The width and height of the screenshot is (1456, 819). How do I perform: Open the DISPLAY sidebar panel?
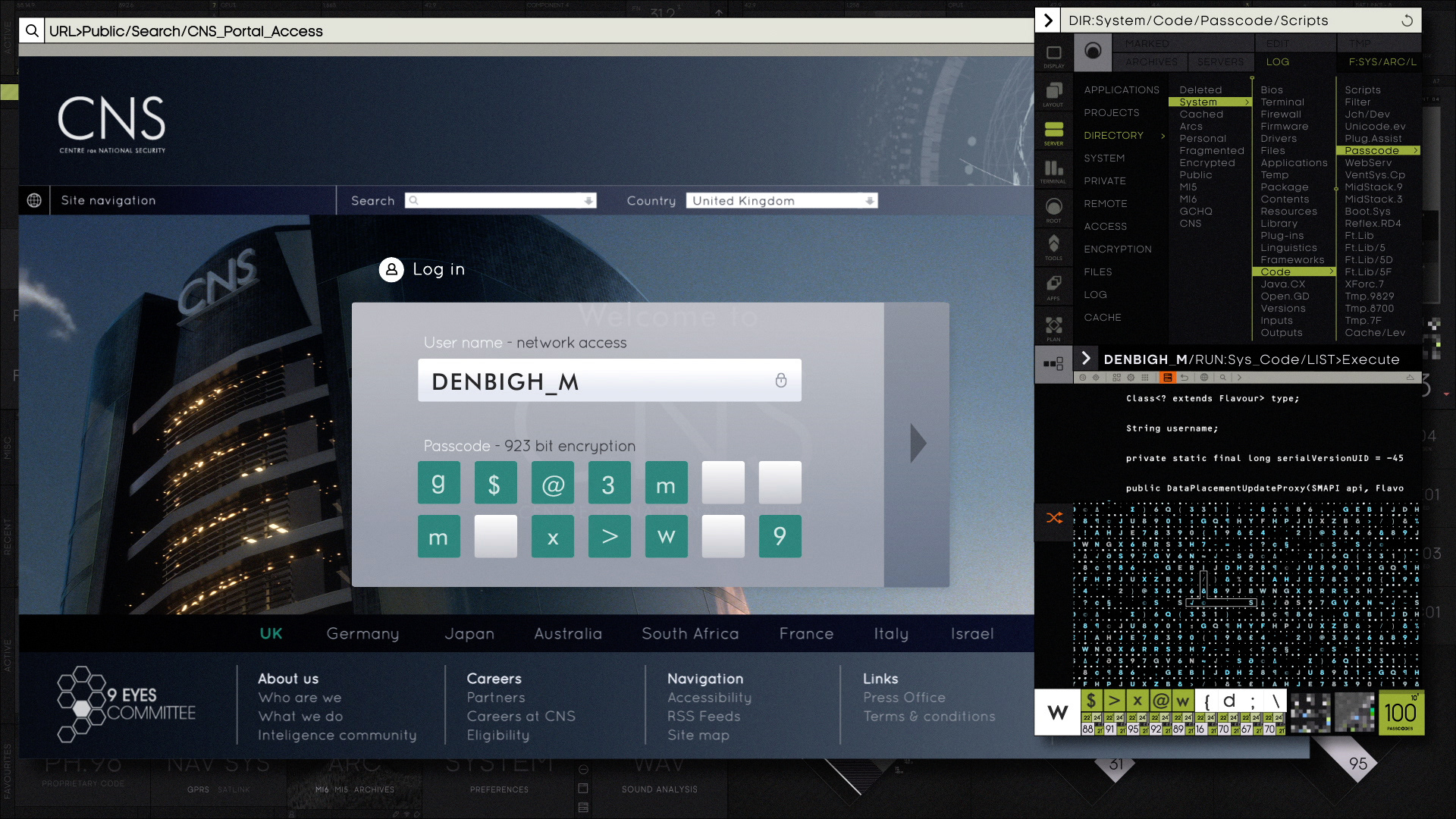[x=1054, y=55]
